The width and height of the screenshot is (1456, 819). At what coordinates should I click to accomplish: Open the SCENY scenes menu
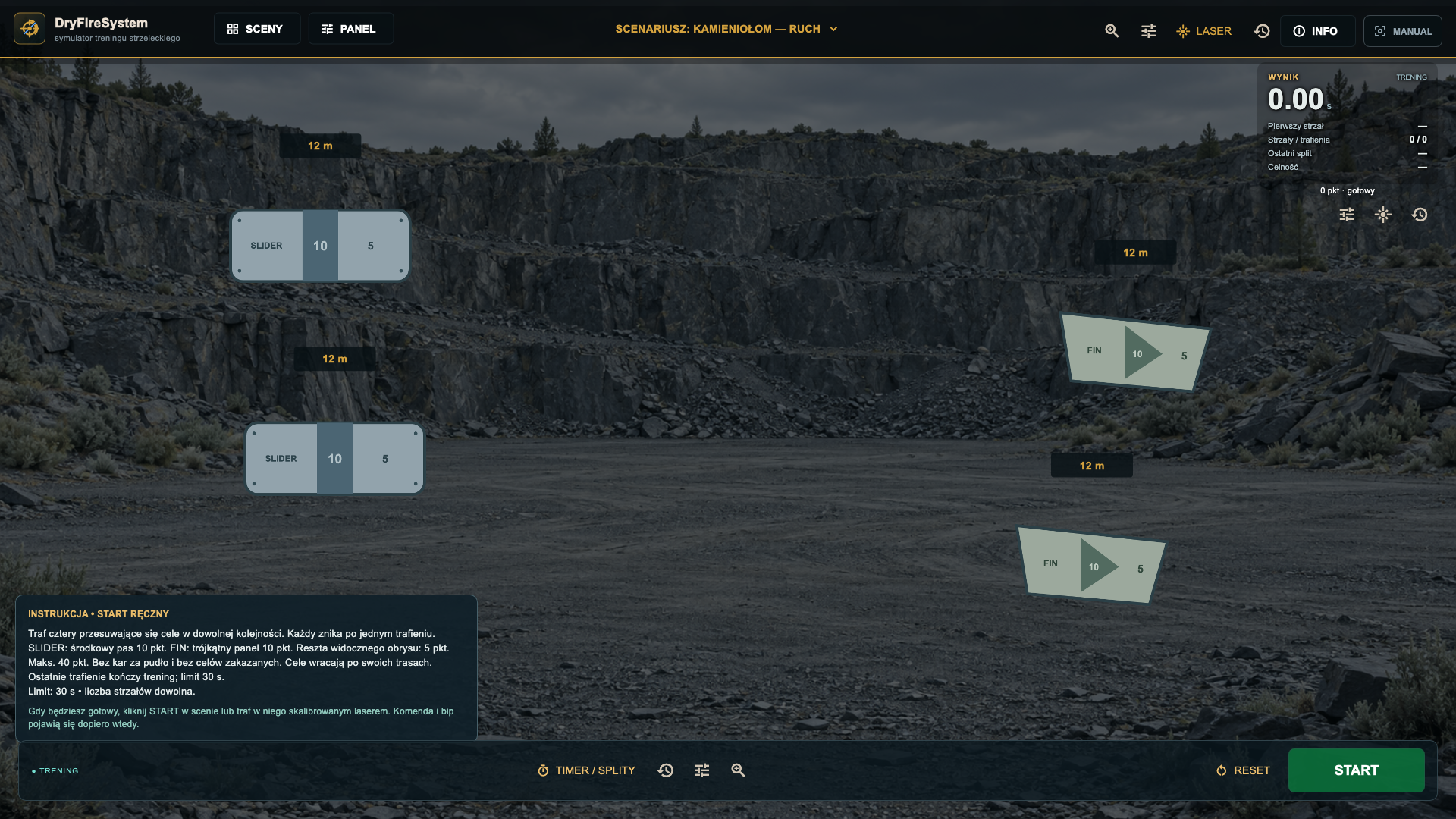click(x=256, y=29)
